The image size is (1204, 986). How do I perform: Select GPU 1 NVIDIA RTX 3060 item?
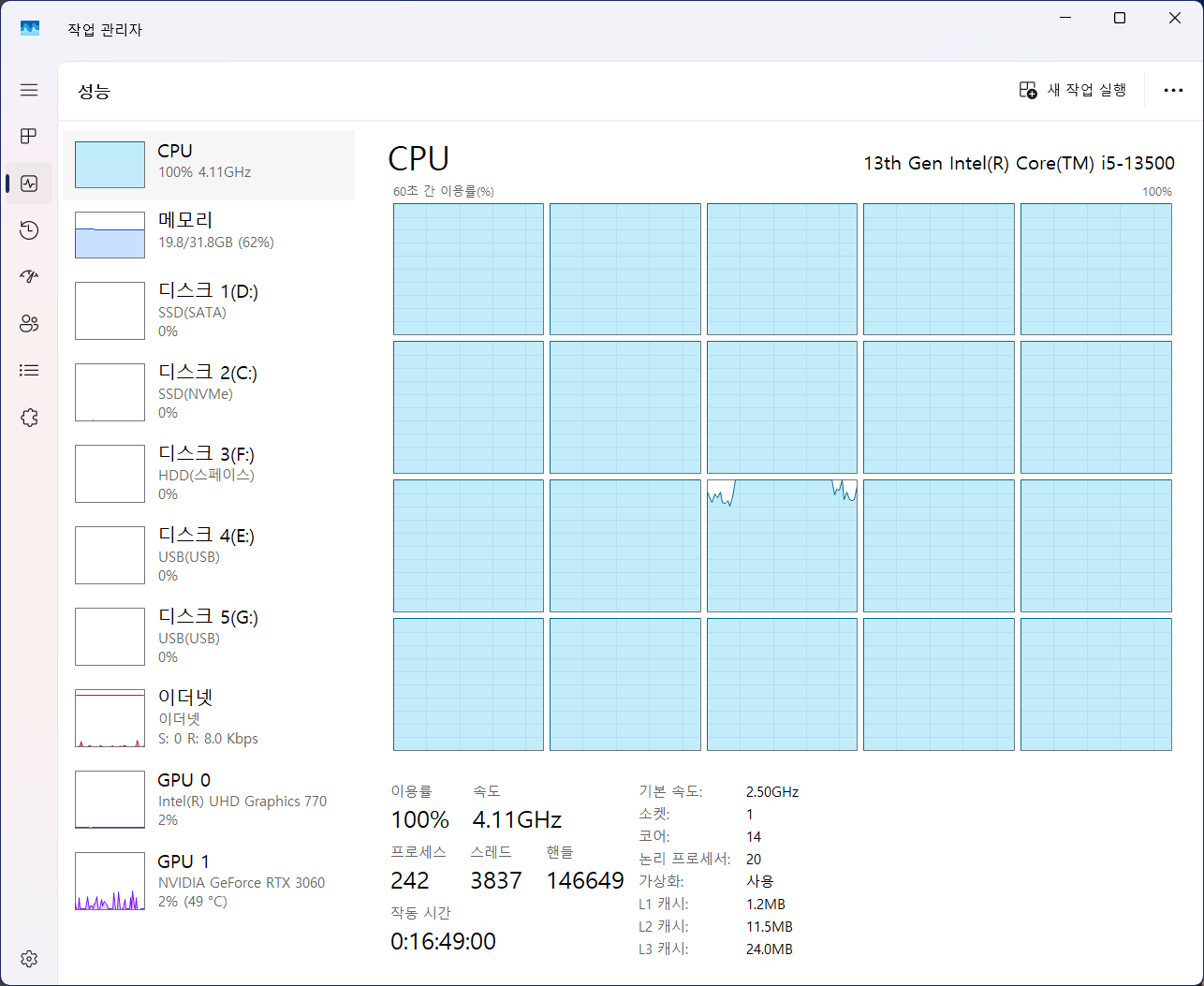(209, 881)
